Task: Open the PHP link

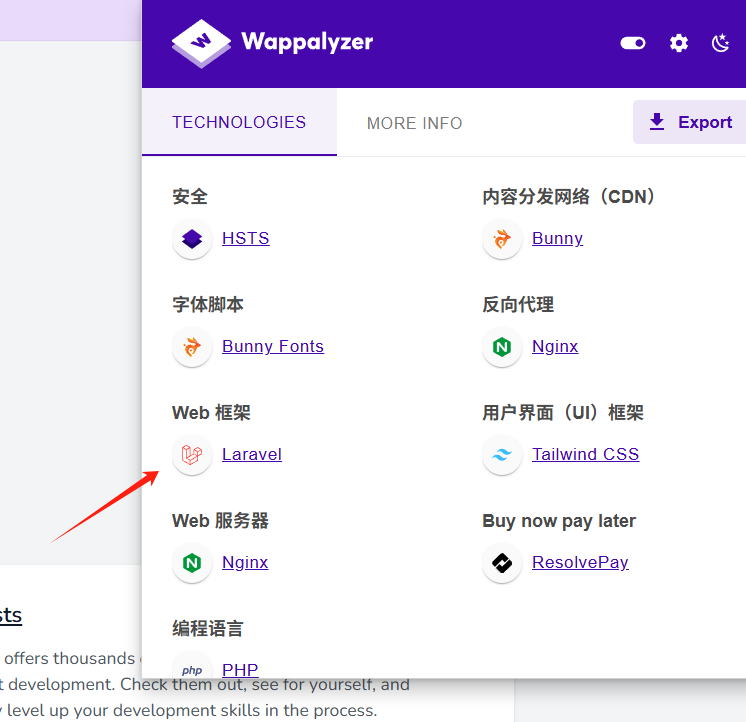Action: point(240,670)
